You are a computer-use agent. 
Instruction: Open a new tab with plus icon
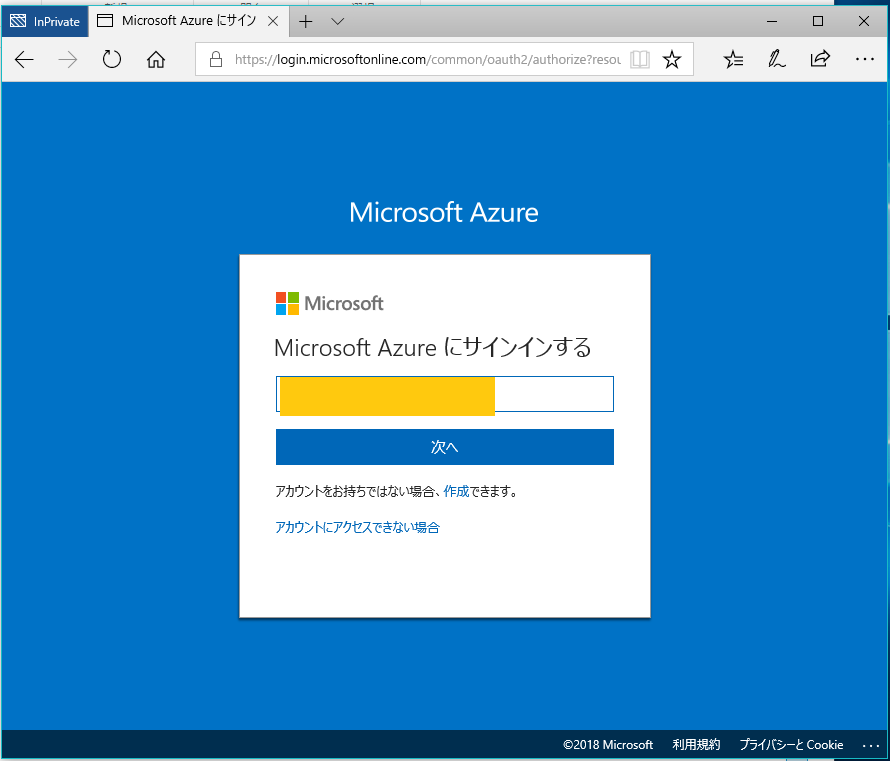[x=305, y=22]
